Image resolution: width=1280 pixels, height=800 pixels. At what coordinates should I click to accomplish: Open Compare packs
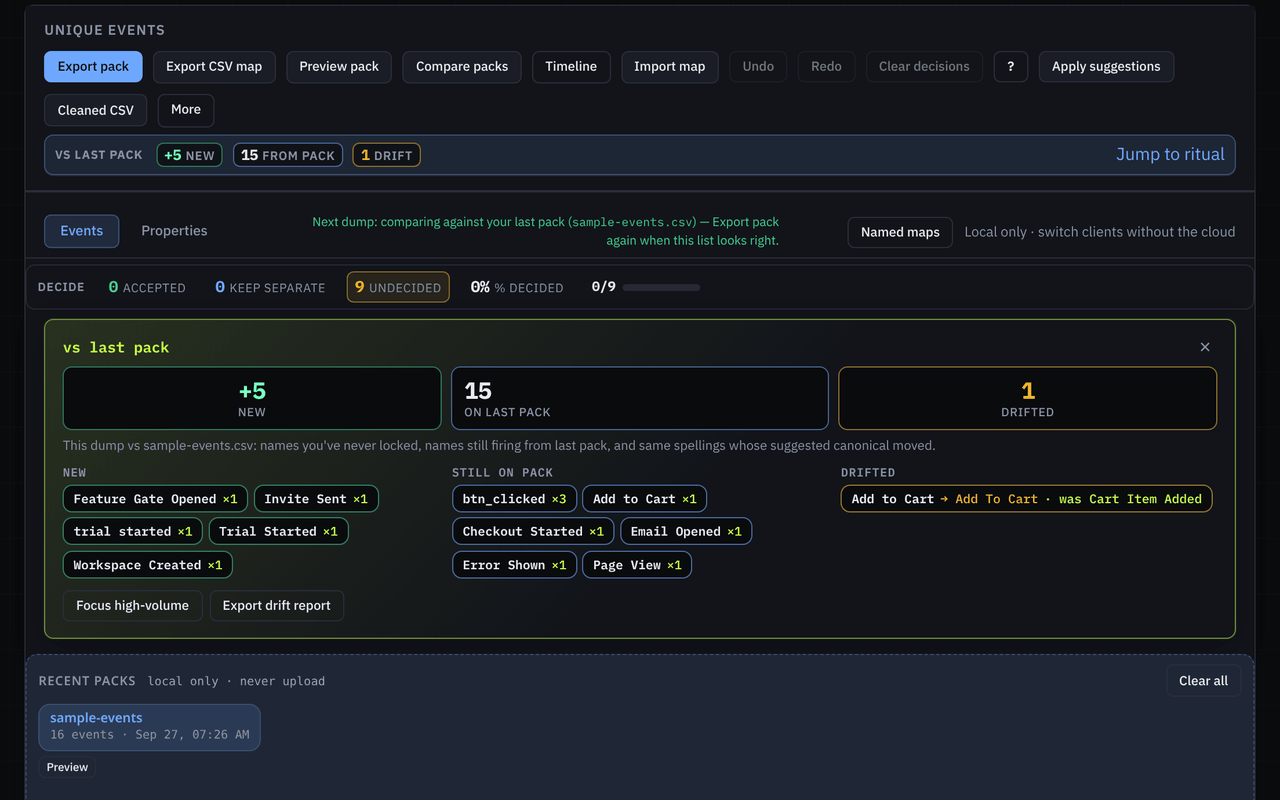[x=462, y=67]
